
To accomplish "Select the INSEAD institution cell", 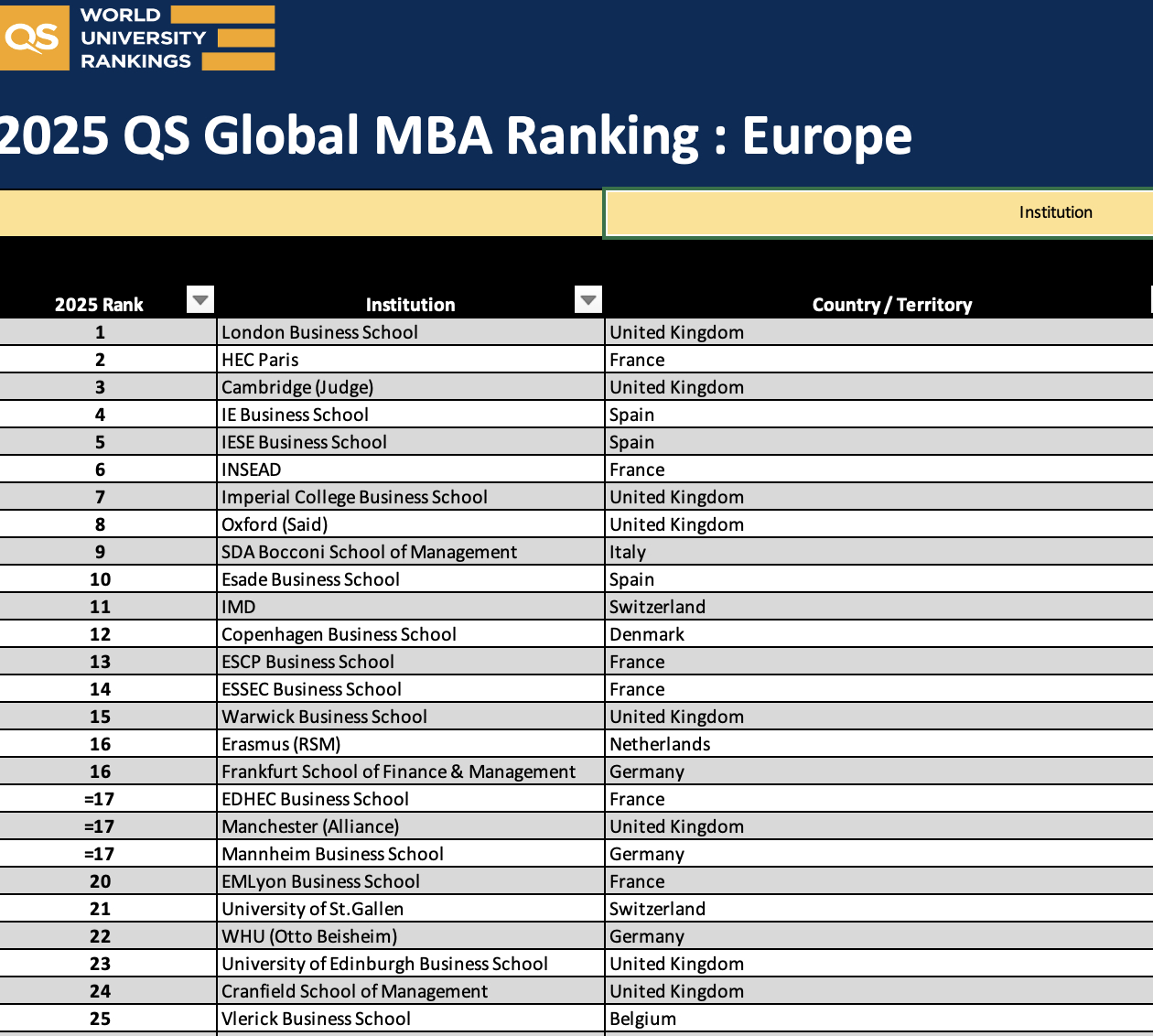I will (x=252, y=469).
